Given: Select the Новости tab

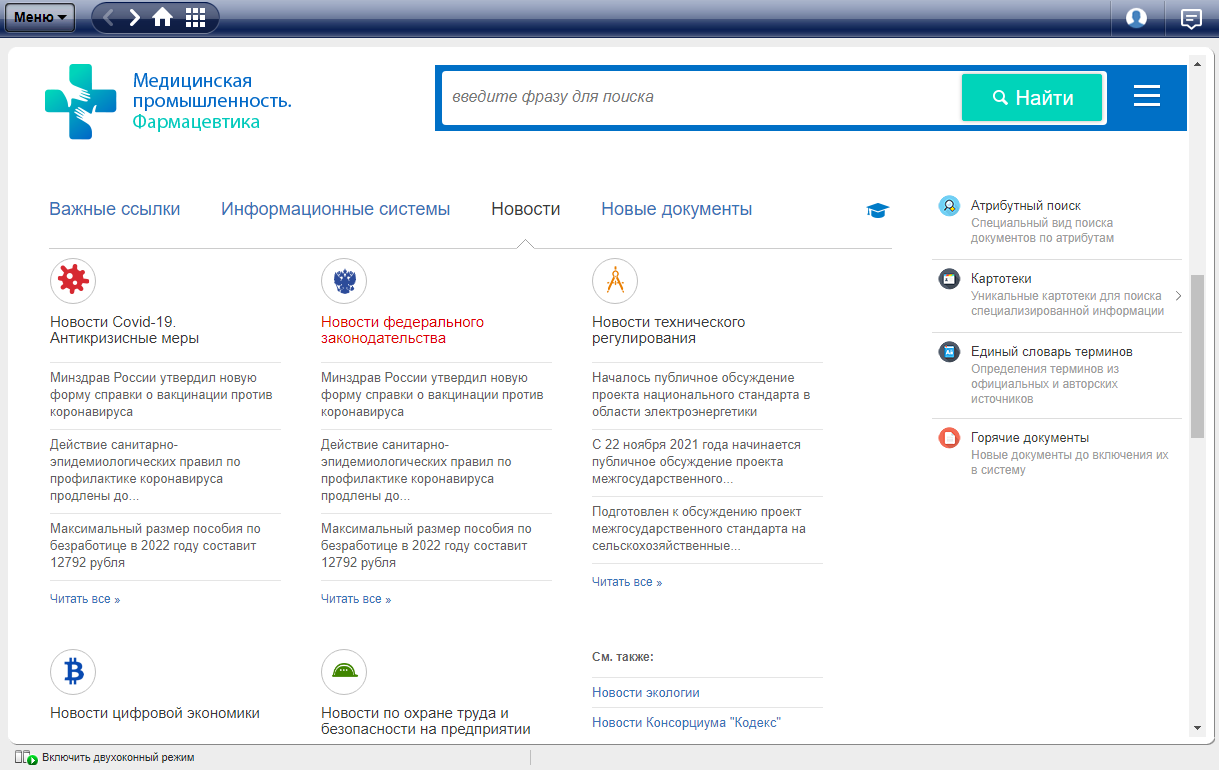Looking at the screenshot, I should tap(526, 209).
